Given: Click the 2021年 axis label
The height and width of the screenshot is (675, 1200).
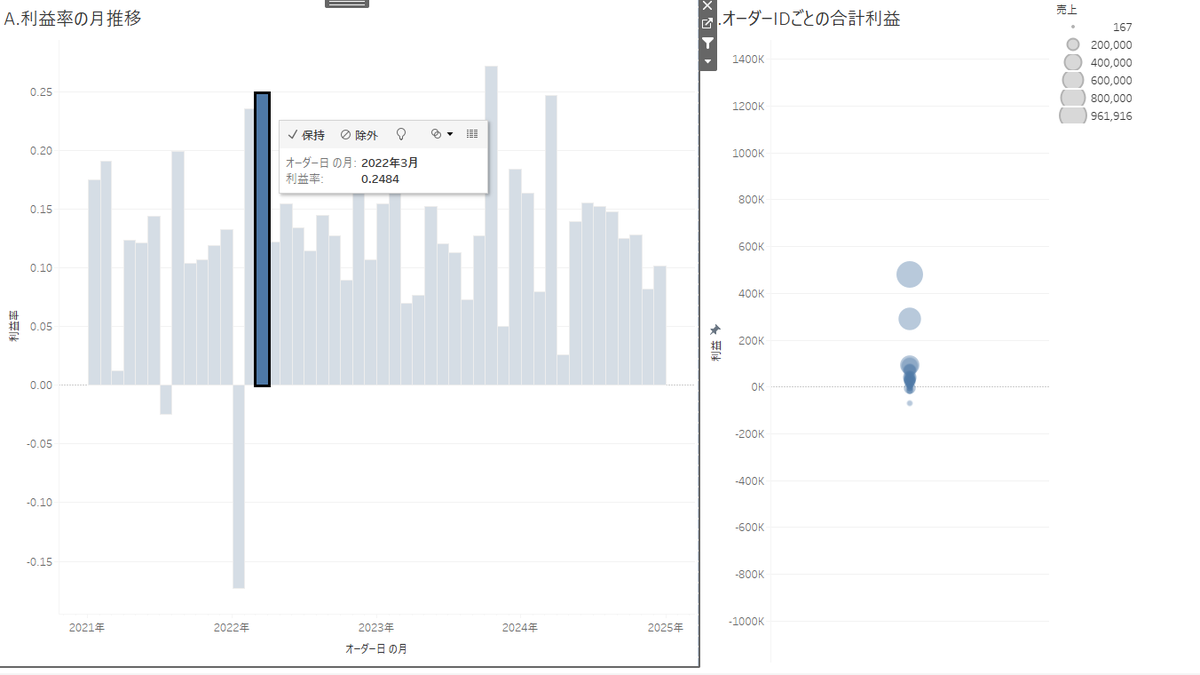Looking at the screenshot, I should pyautogui.click(x=87, y=628).
